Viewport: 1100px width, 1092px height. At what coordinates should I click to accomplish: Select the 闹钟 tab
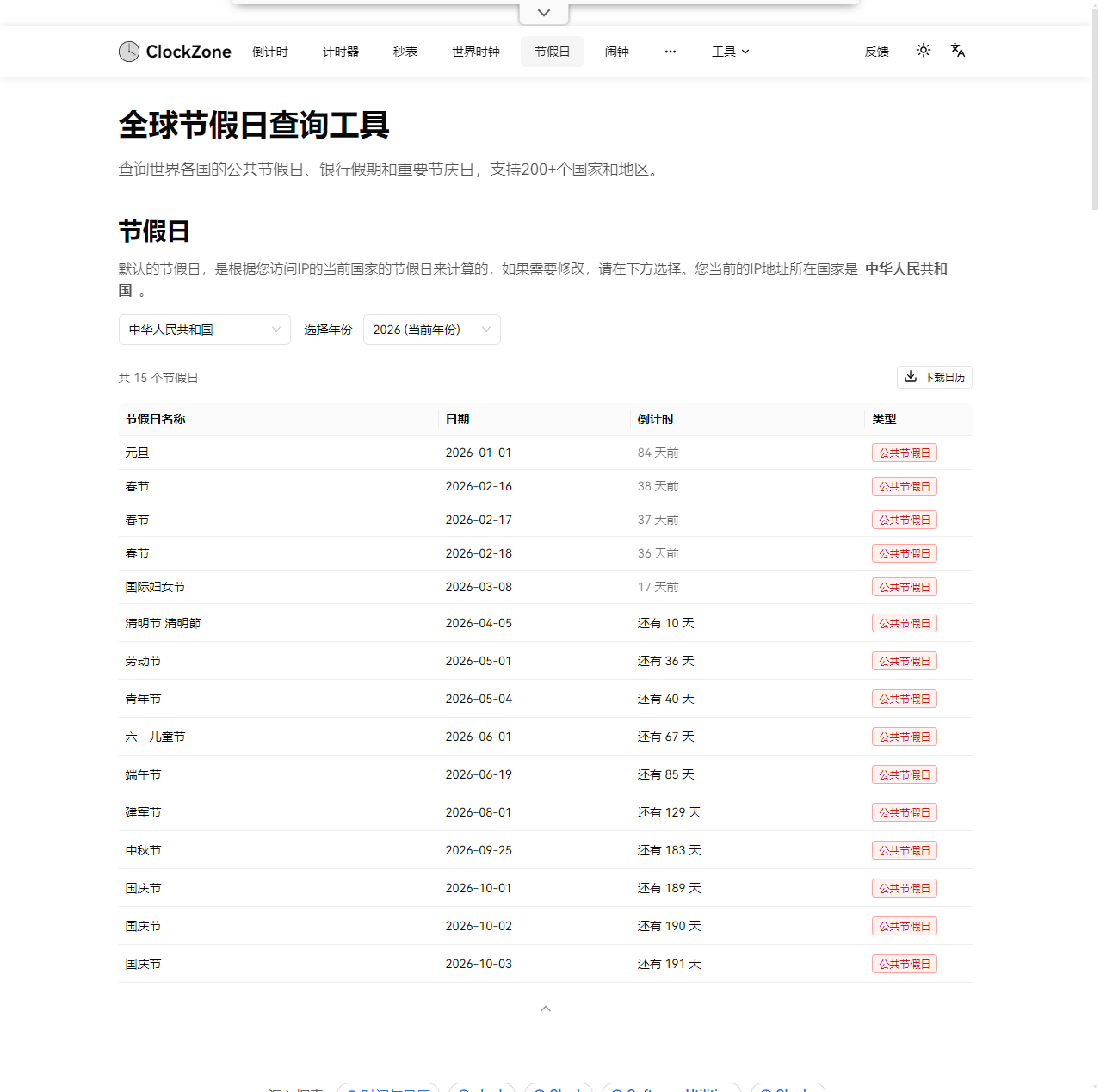[x=617, y=52]
